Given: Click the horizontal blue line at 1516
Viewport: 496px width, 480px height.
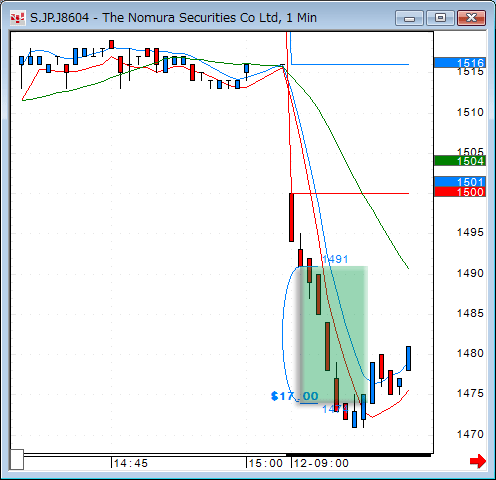Looking at the screenshot, I should tap(350, 64).
